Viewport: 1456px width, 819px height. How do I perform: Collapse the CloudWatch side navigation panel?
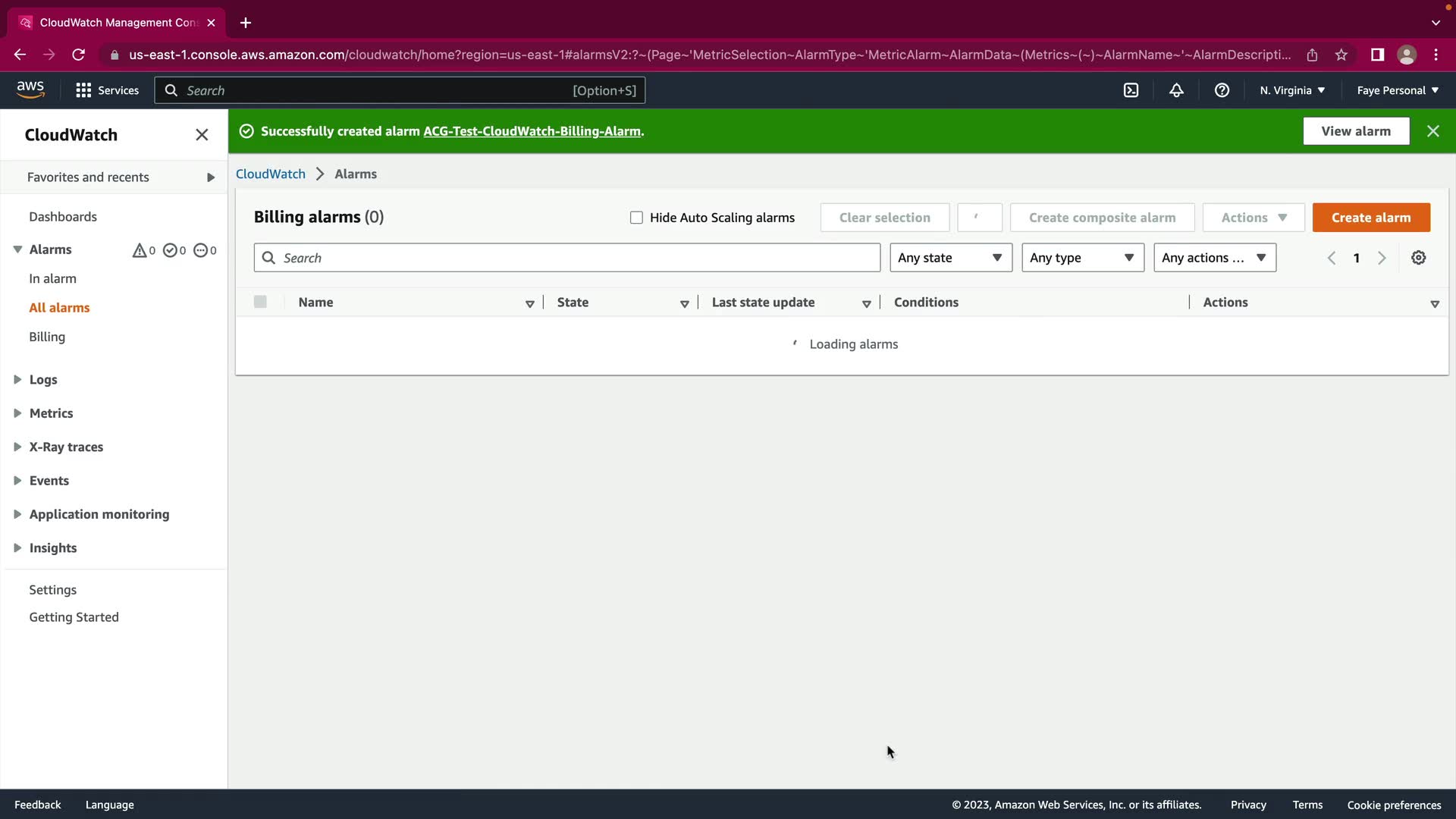[202, 135]
